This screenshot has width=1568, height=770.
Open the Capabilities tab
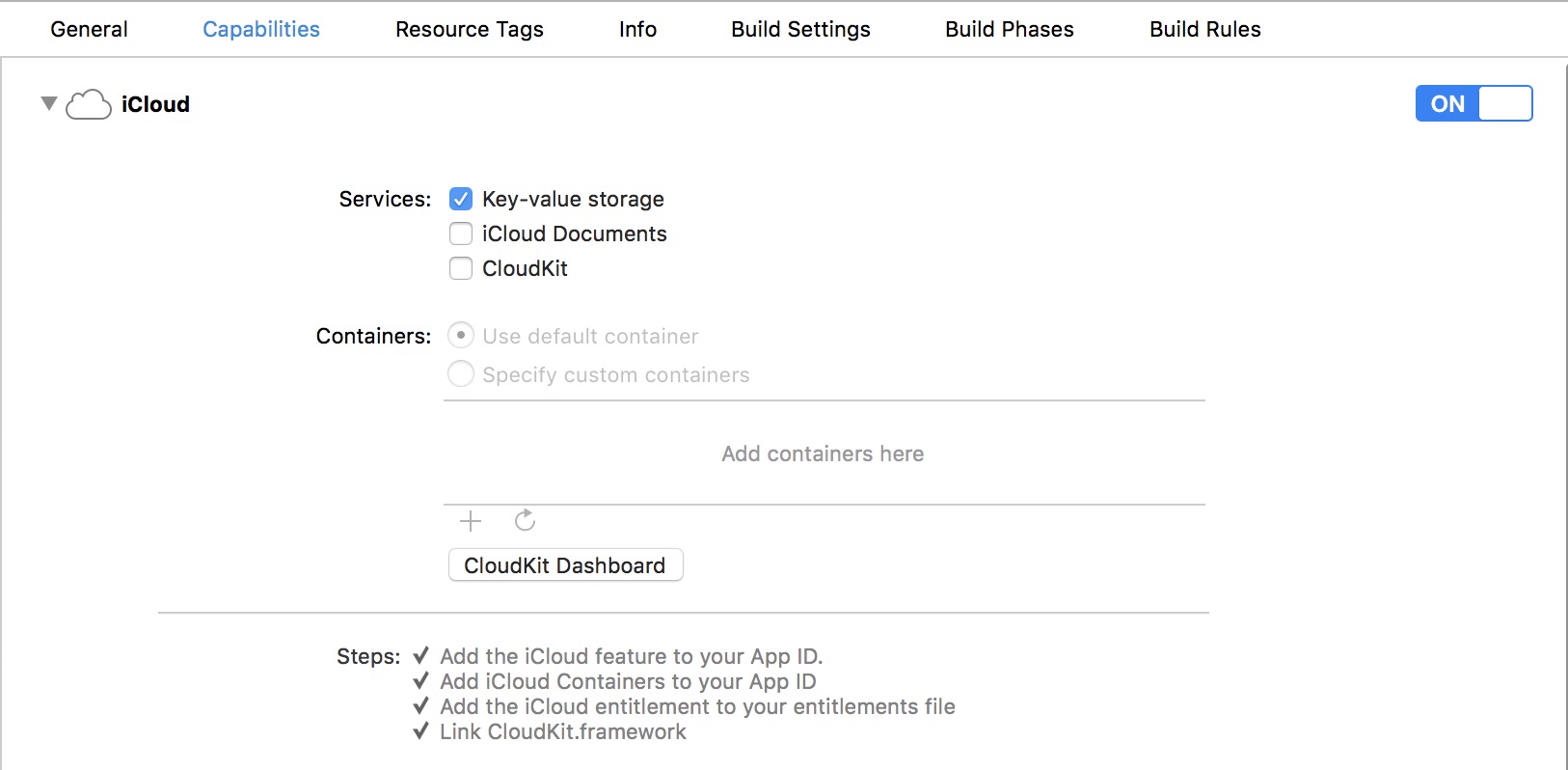(x=261, y=29)
